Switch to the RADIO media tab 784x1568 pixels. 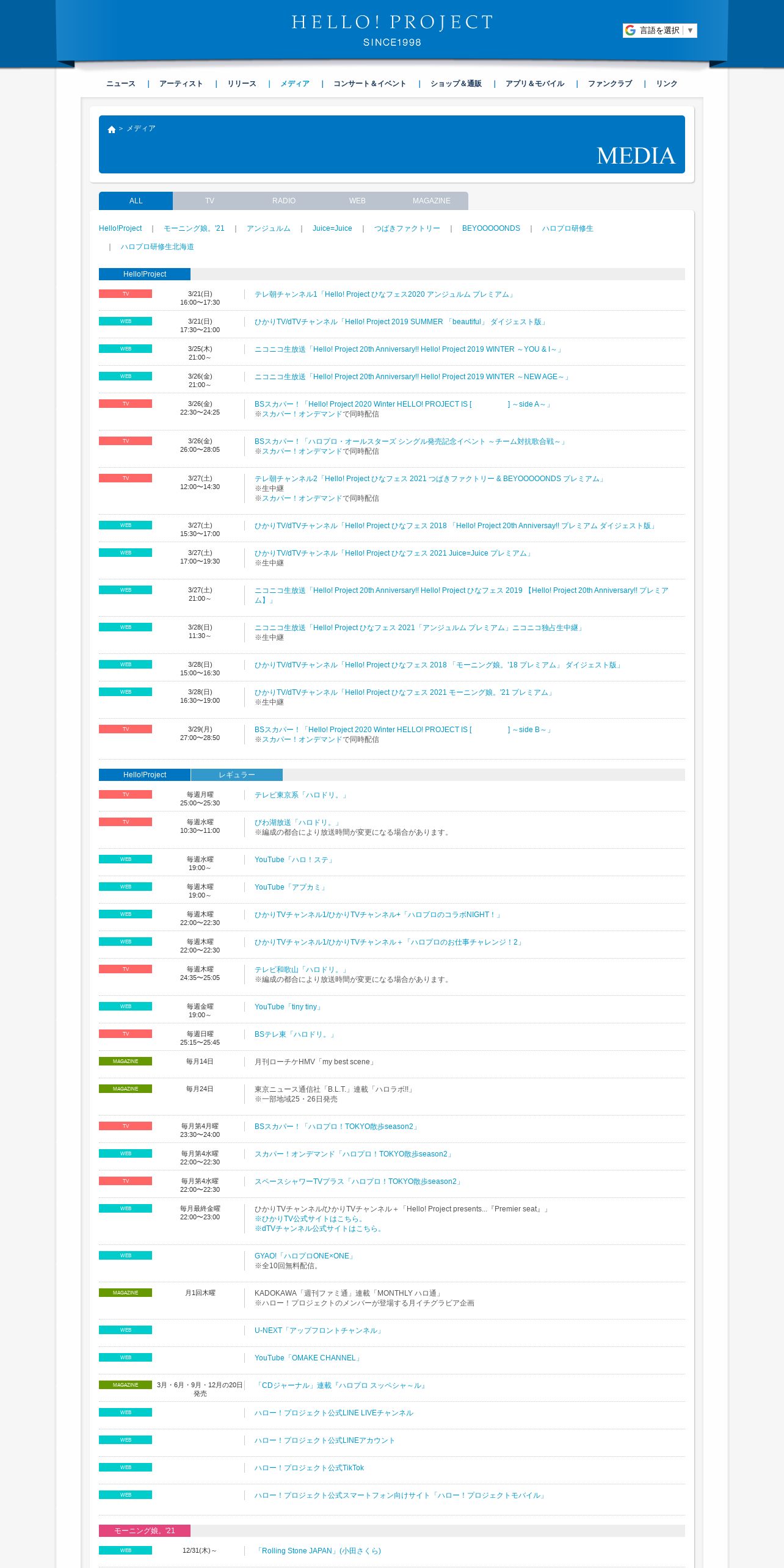coord(284,201)
